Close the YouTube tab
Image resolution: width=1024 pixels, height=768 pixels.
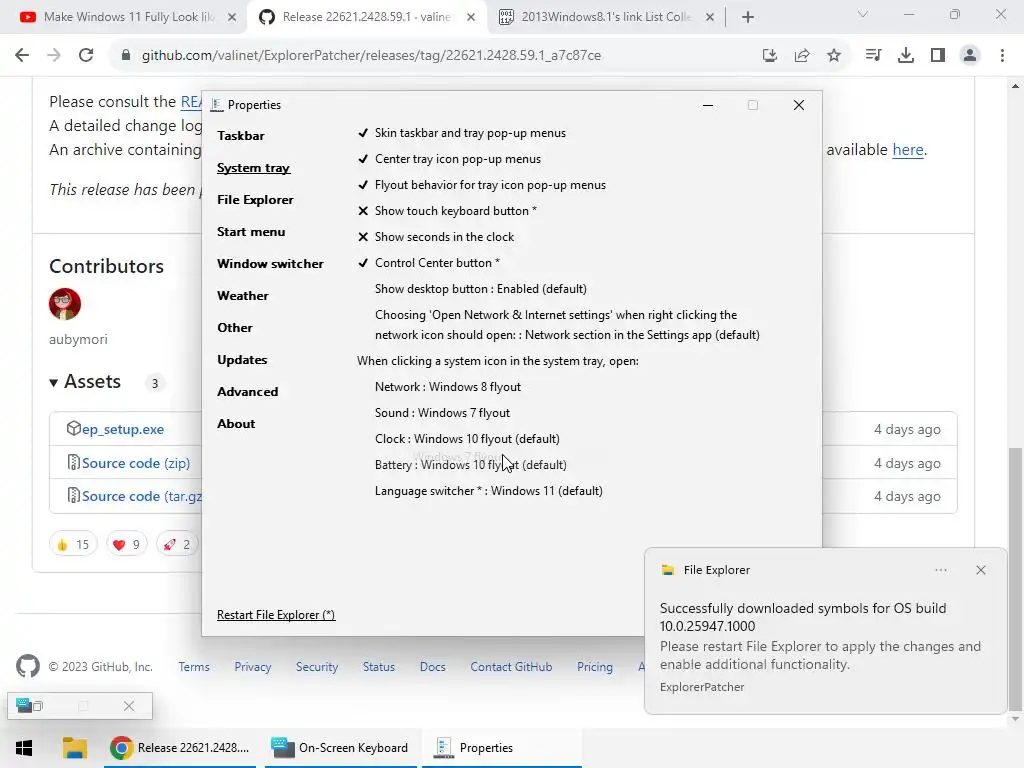click(x=232, y=17)
